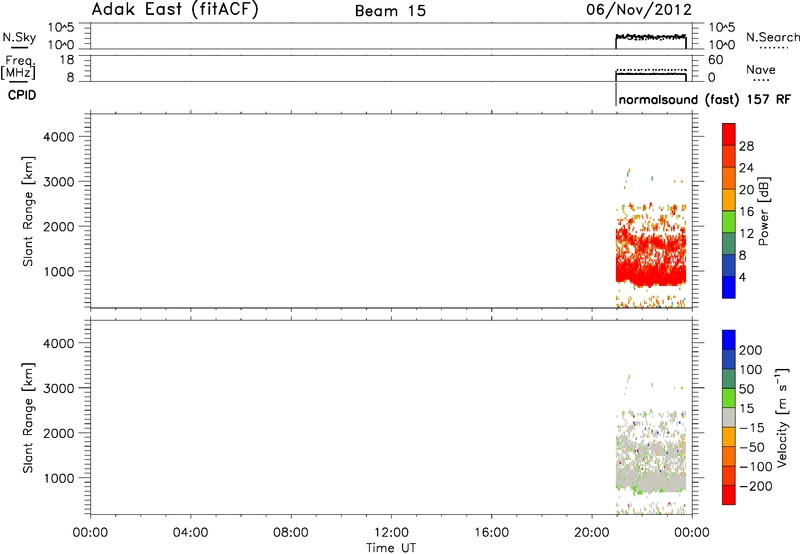
Task: Click the "Time UT" axis title
Action: 391,548
